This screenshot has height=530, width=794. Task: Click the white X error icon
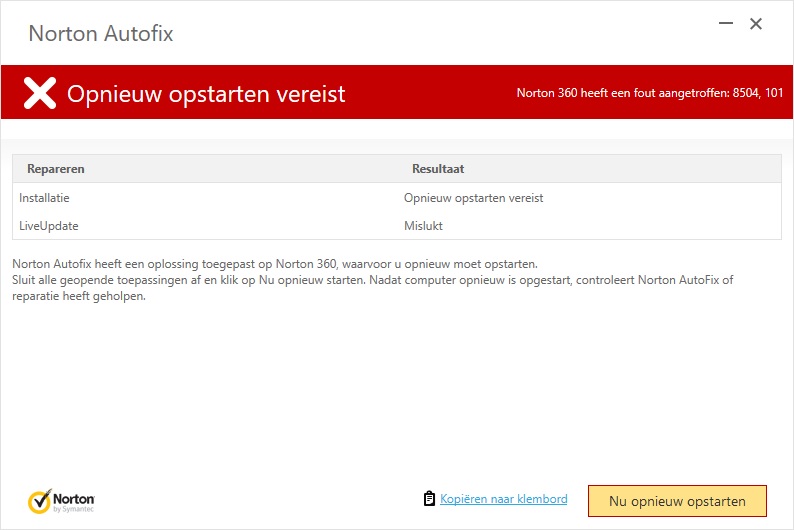tap(40, 93)
